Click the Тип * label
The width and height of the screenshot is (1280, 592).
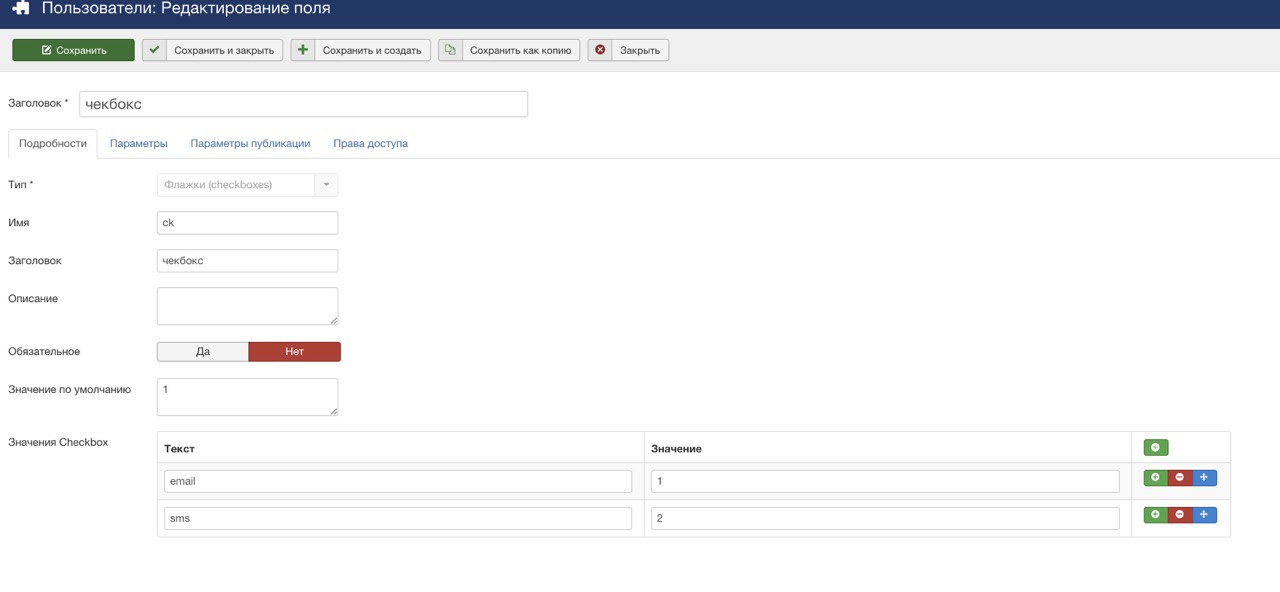[21, 185]
